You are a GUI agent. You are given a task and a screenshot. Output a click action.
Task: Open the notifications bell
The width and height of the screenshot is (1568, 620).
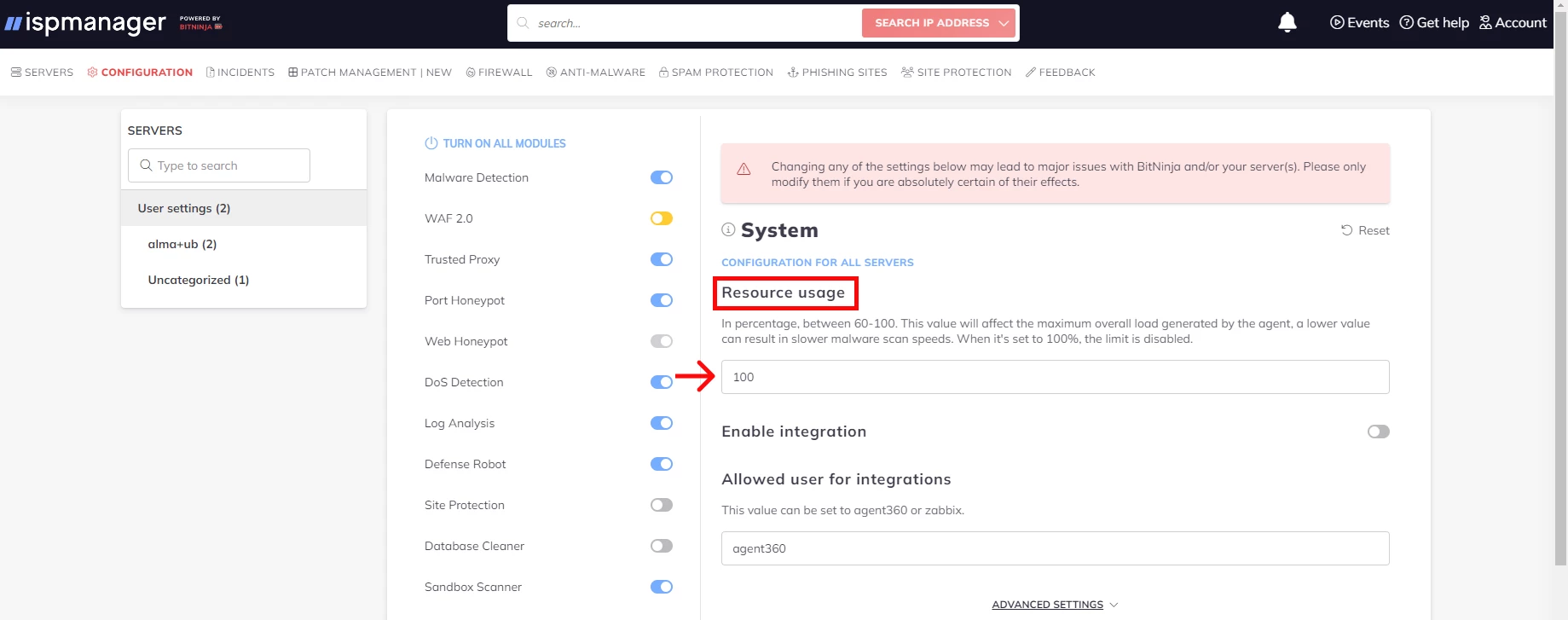coord(1287,23)
